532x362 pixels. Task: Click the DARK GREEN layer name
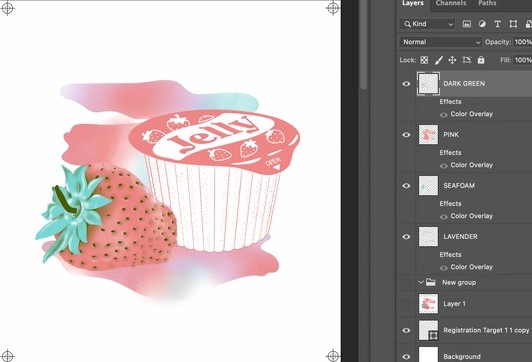[464, 83]
